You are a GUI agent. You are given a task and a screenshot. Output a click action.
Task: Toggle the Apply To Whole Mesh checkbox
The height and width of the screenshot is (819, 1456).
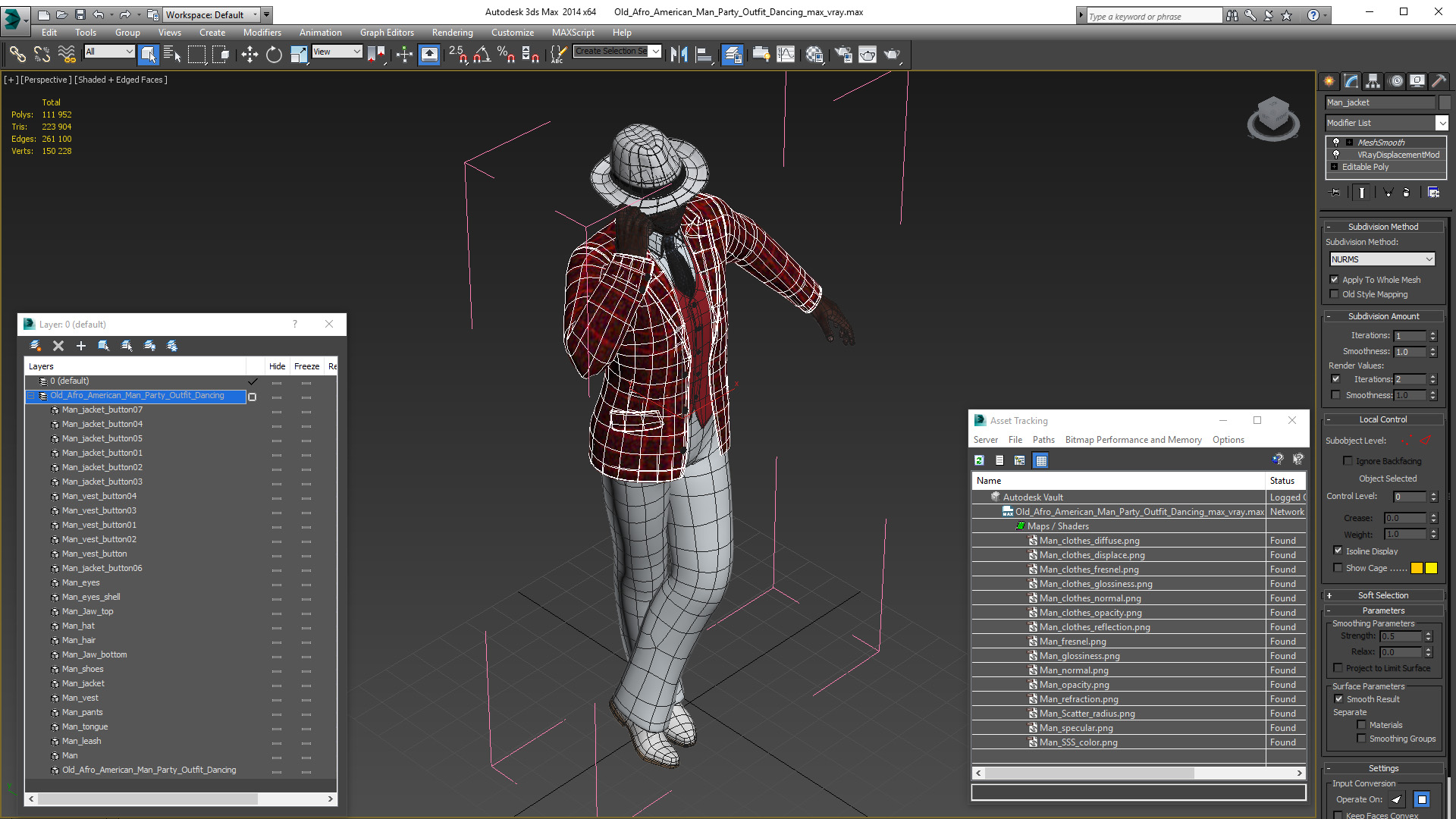(x=1335, y=280)
